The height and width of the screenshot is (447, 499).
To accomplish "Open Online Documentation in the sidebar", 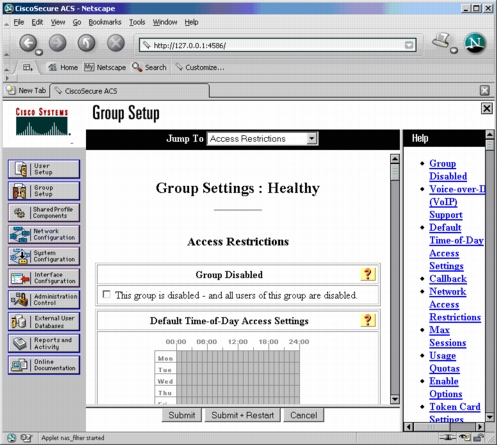I will [44, 365].
